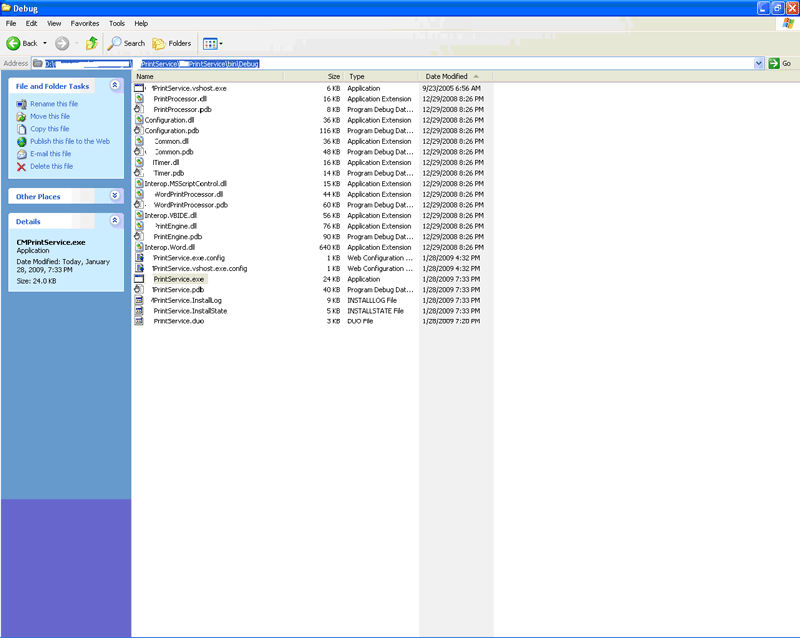This screenshot has height=638, width=800.
Task: Select the Configuration.dll file icon
Action: pyautogui.click(x=139, y=120)
